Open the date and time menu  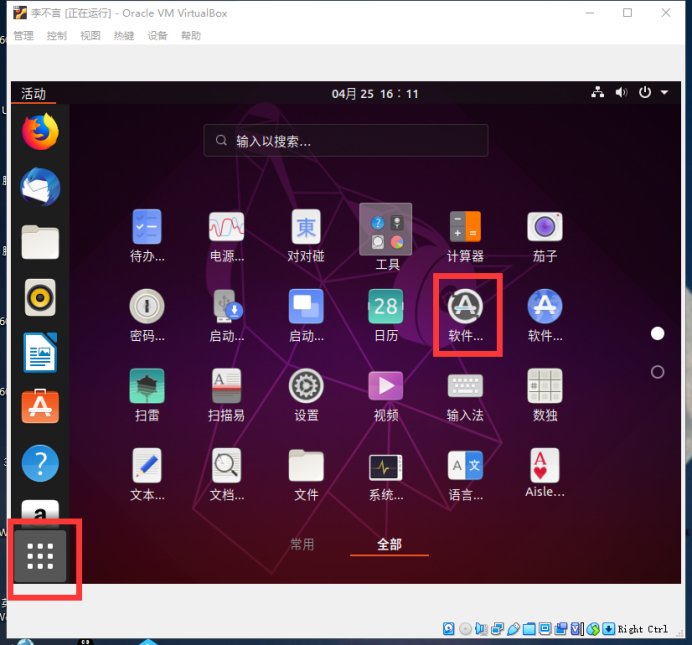tap(375, 94)
